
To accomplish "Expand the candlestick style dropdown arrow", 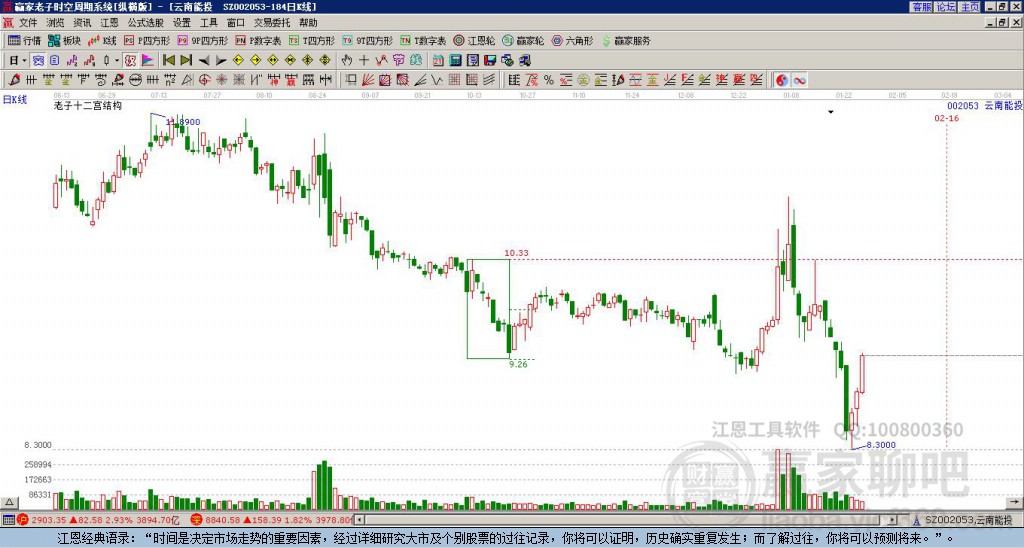I will 117,61.
